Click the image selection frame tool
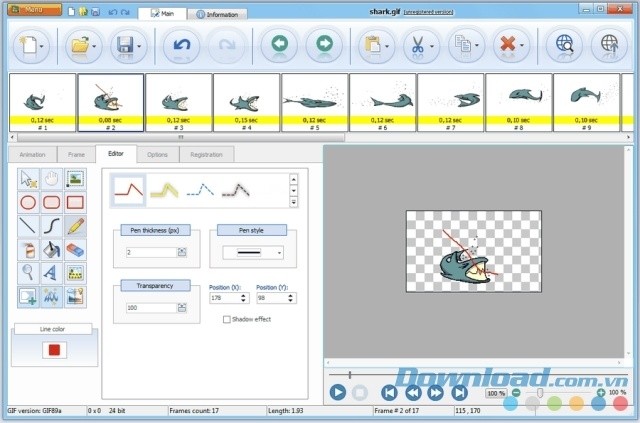The width and height of the screenshot is (640, 423). (76, 179)
